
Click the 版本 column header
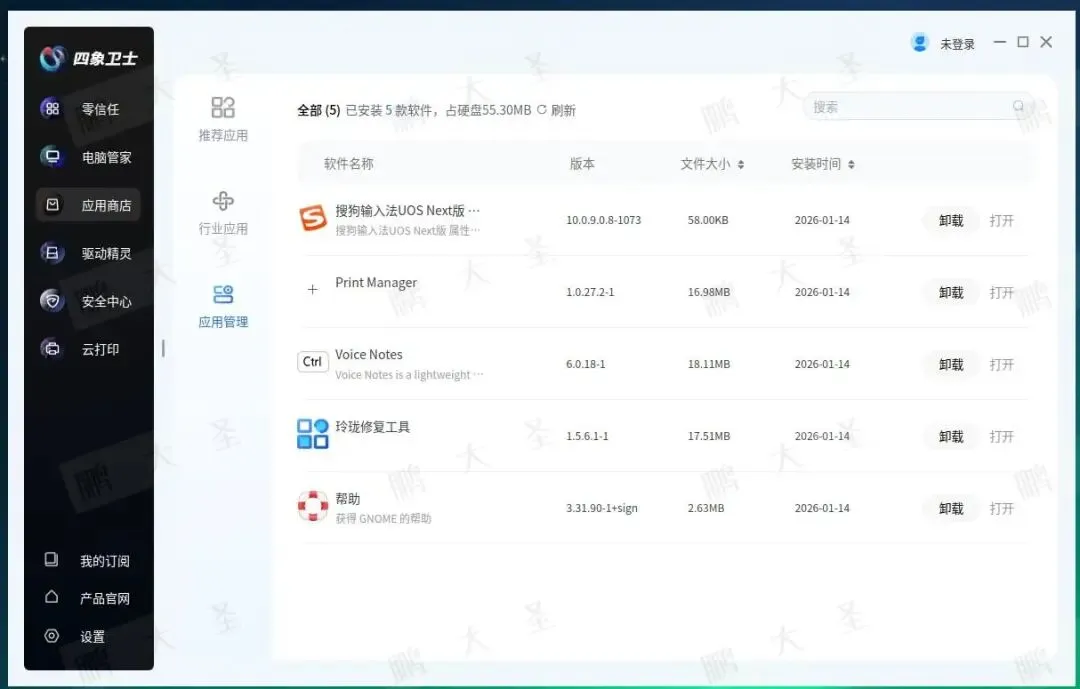582,164
